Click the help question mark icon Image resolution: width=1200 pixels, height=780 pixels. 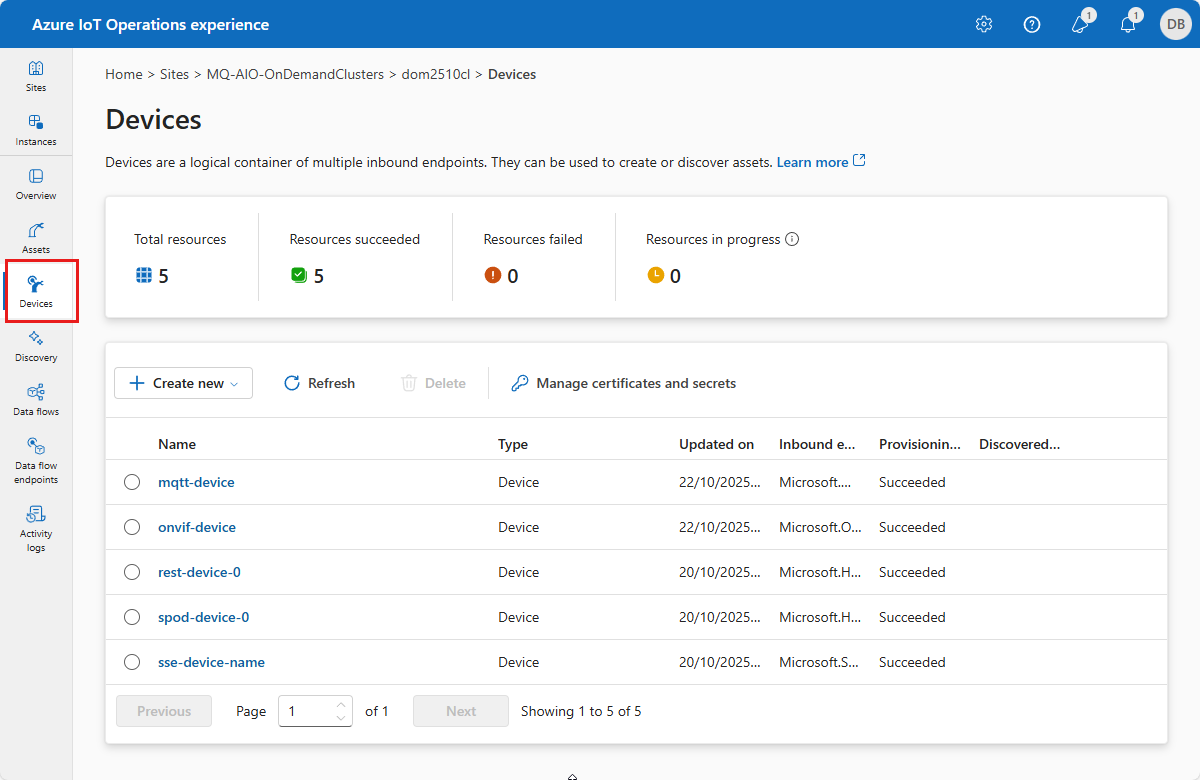pyautogui.click(x=1032, y=25)
